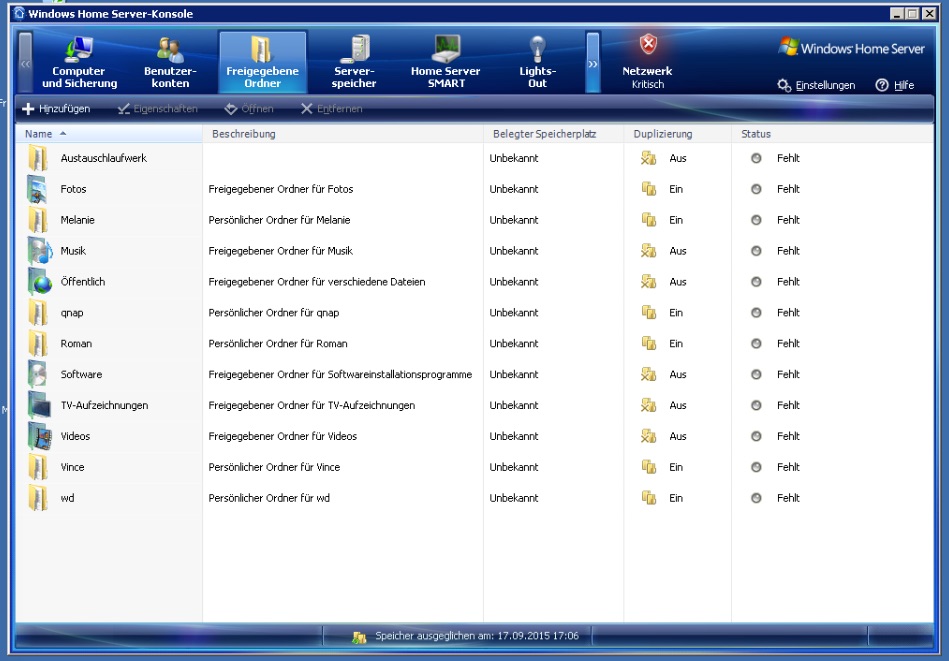
Task: Select "Freigegebener Ordner für Softwareinstallationsprogramme" text
Action: 340,374
